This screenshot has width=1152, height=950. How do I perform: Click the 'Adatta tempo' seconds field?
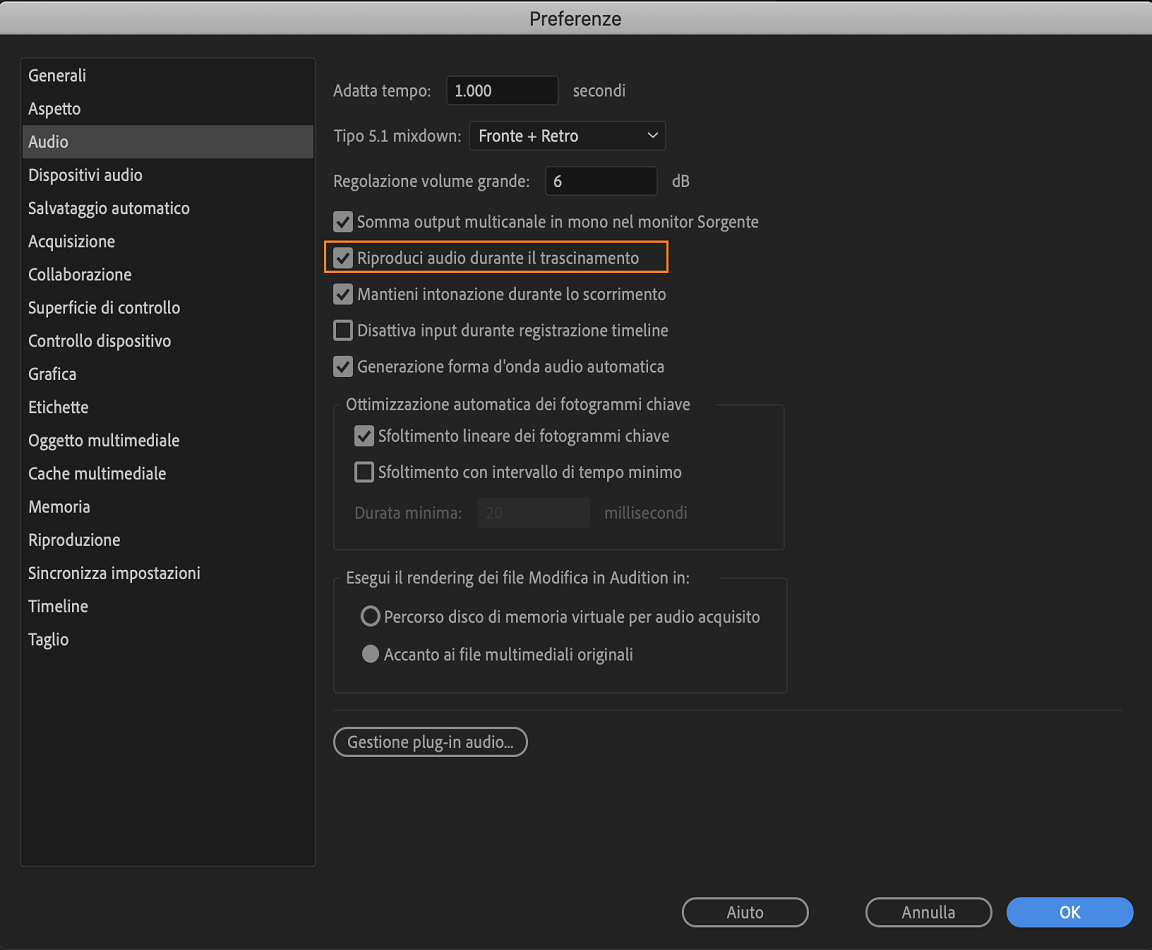502,90
